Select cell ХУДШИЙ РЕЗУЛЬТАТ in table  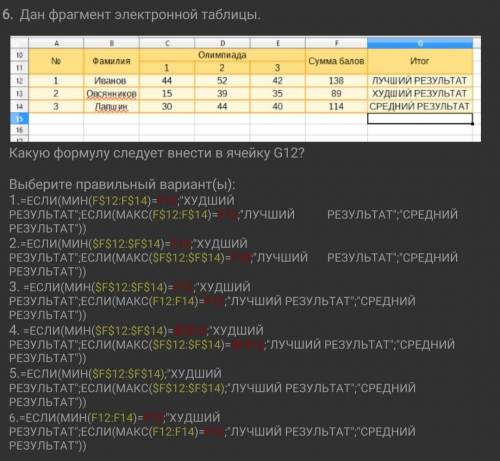420,94
